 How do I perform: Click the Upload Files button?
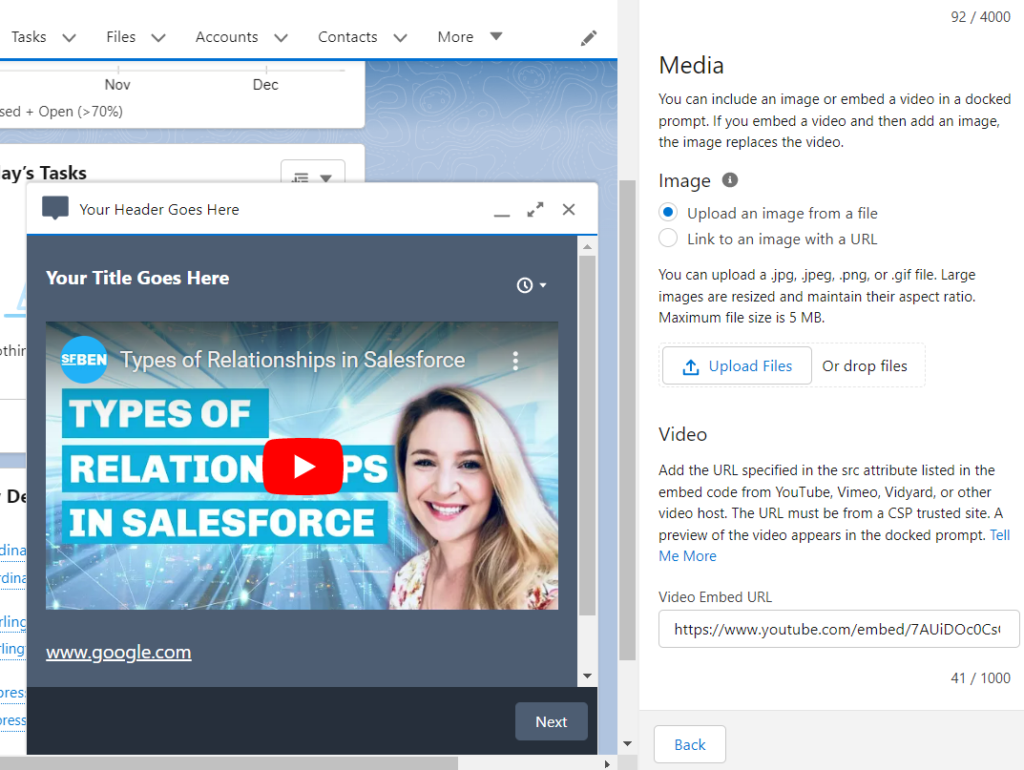pyautogui.click(x=737, y=366)
